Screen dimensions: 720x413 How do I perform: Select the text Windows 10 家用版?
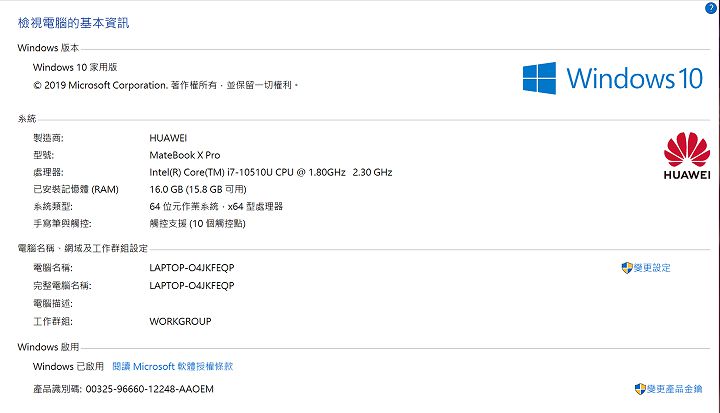75,67
